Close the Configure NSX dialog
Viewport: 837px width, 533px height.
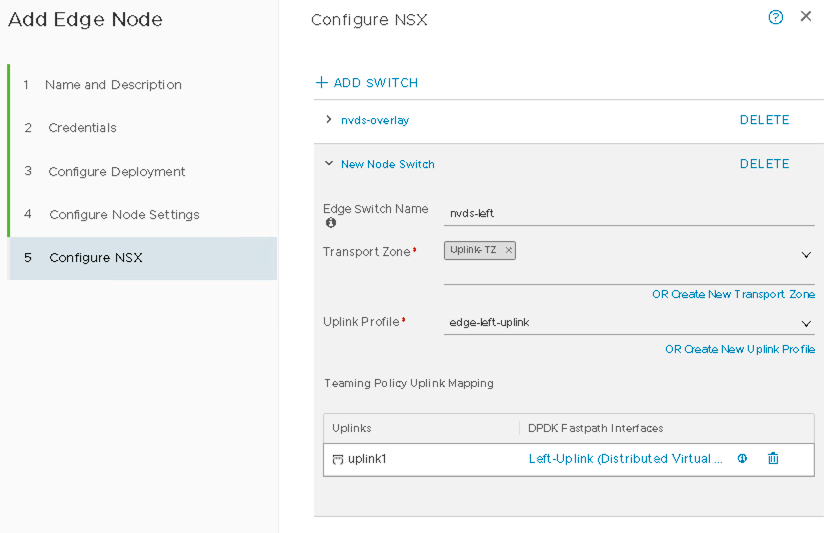pyautogui.click(x=806, y=17)
